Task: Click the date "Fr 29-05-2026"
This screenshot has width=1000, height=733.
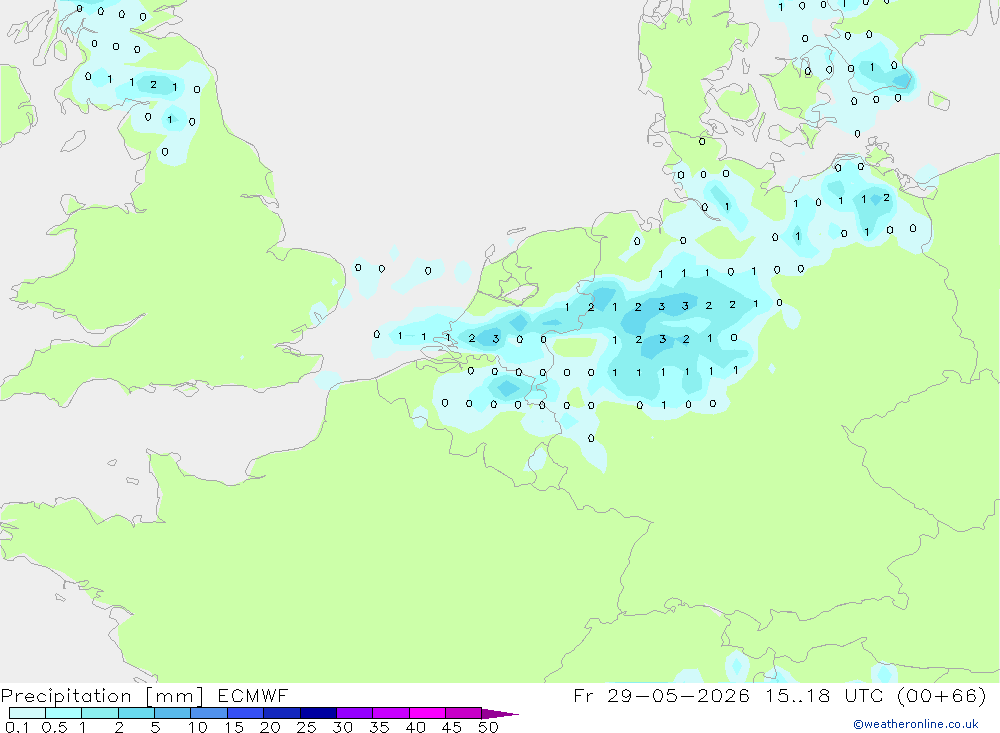Action: pos(661,695)
